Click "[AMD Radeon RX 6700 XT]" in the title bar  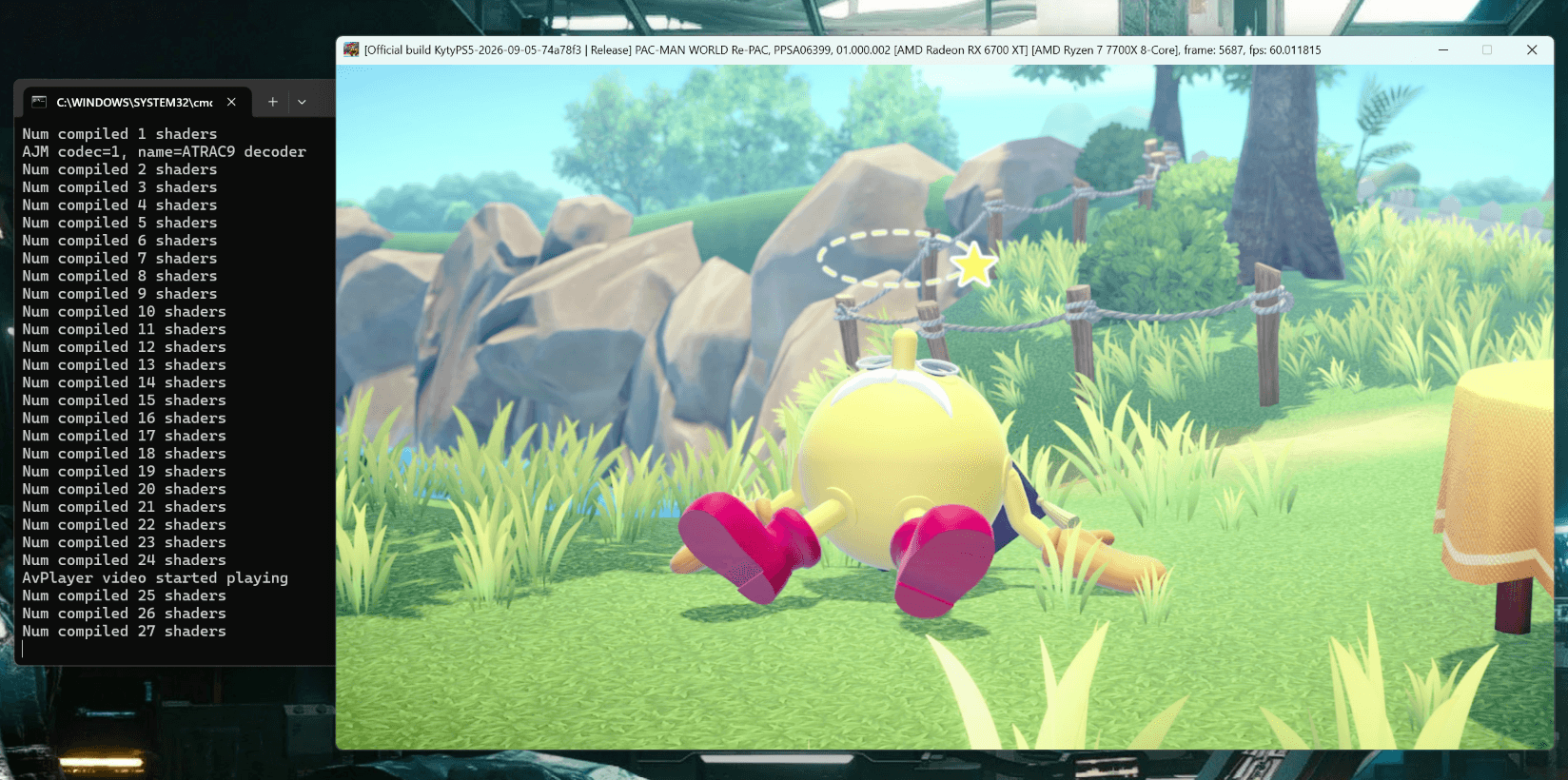(961, 50)
